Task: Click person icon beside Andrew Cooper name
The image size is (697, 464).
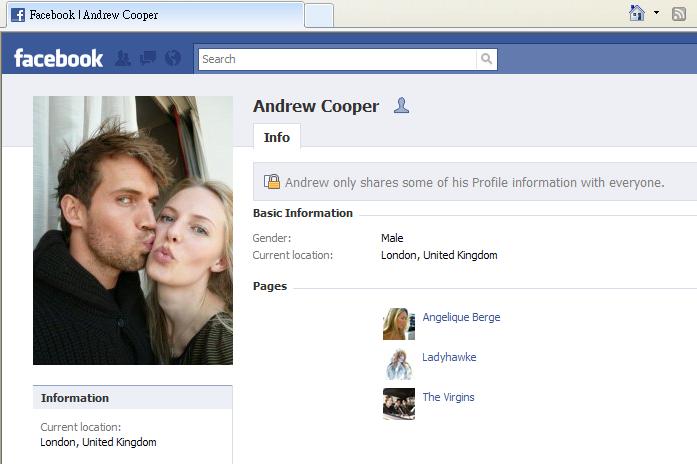Action: click(401, 106)
